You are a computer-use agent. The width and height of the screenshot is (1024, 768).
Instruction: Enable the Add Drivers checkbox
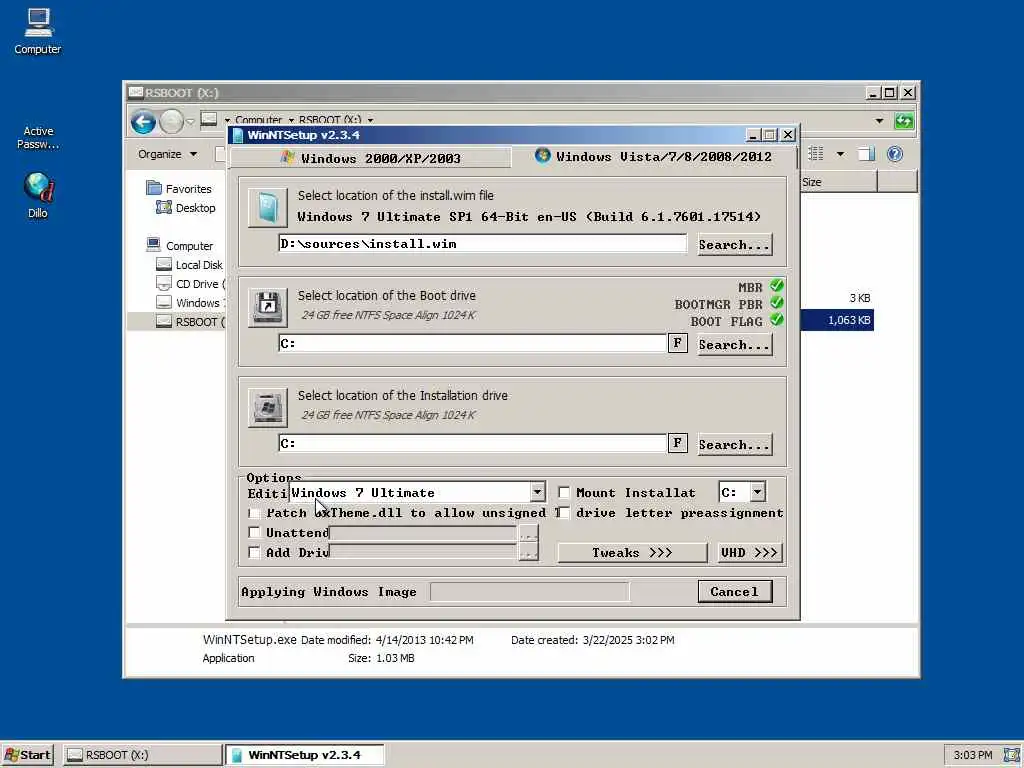(255, 552)
